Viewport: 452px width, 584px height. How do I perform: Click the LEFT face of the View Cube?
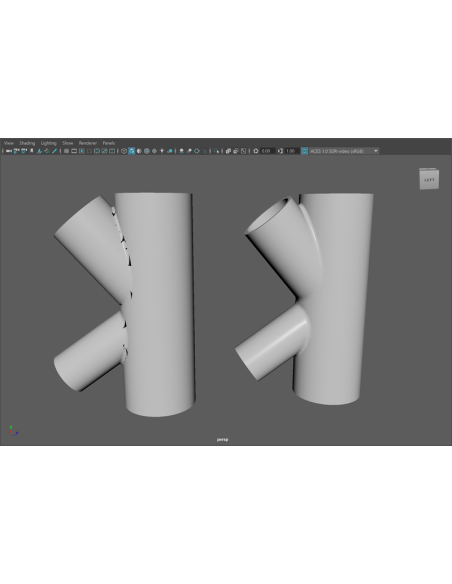(429, 180)
